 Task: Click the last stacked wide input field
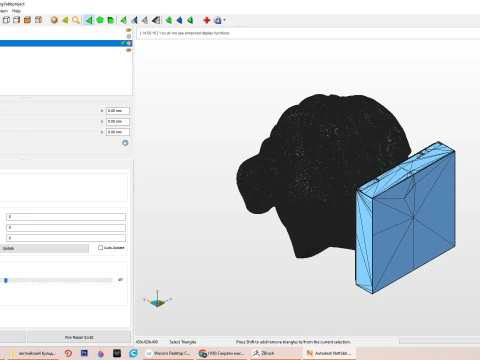pyautogui.click(x=66, y=238)
